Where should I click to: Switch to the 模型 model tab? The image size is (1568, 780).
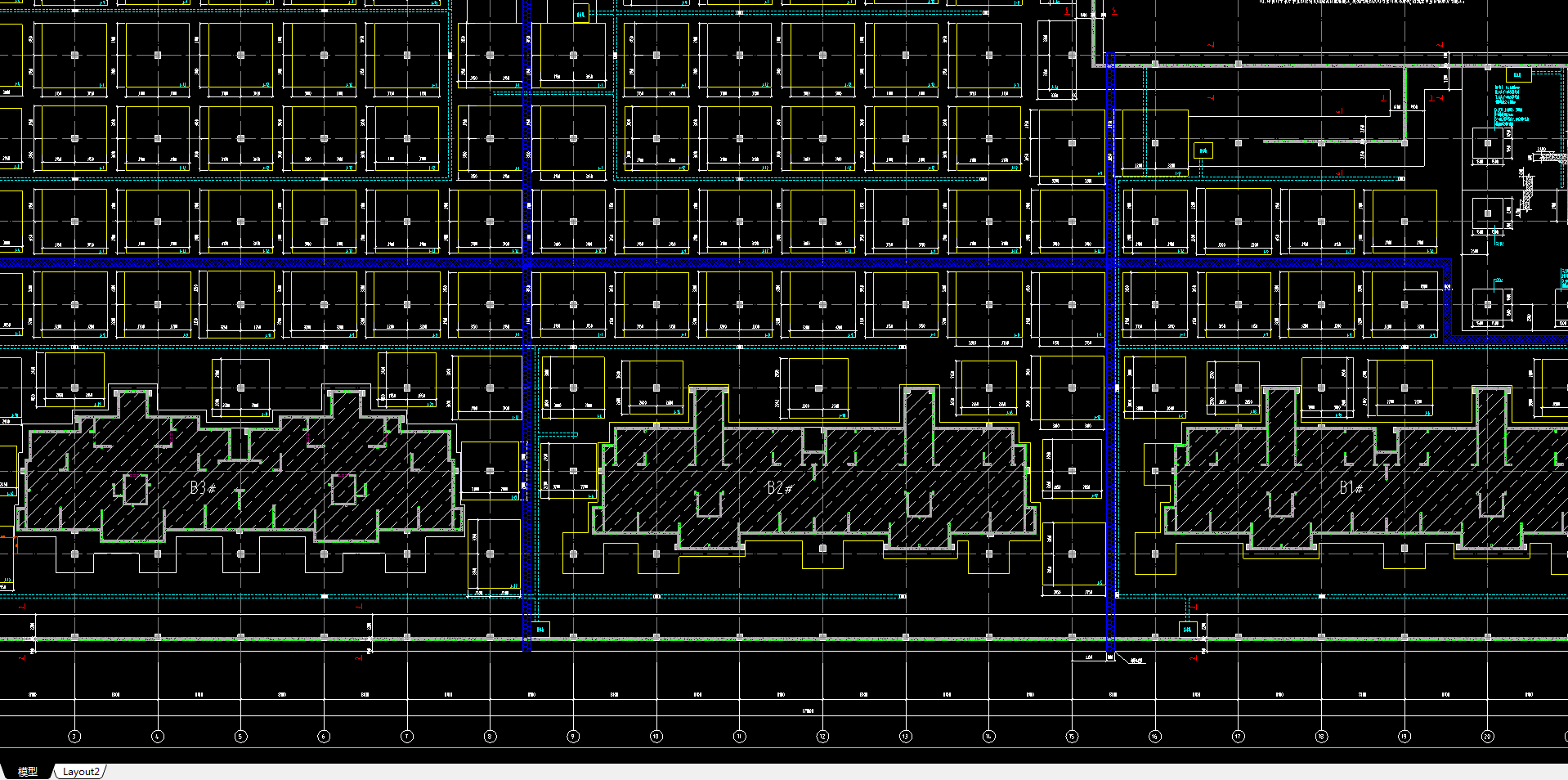(27, 771)
